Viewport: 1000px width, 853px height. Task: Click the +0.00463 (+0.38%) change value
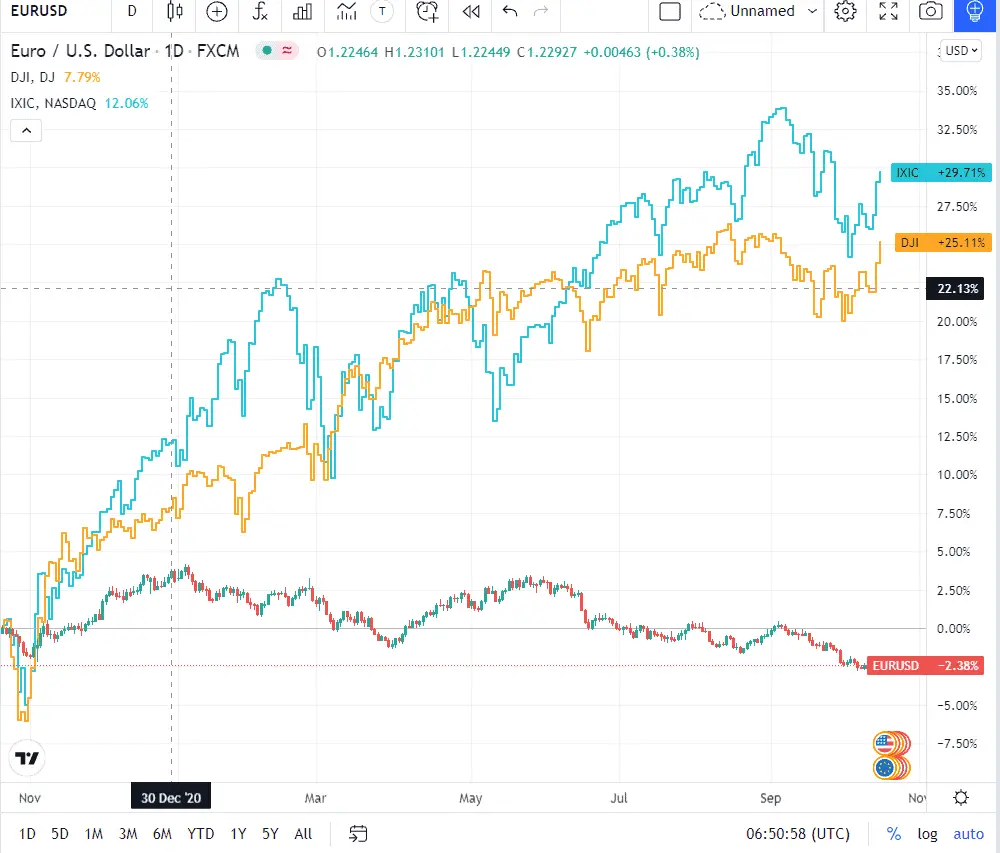pos(641,52)
